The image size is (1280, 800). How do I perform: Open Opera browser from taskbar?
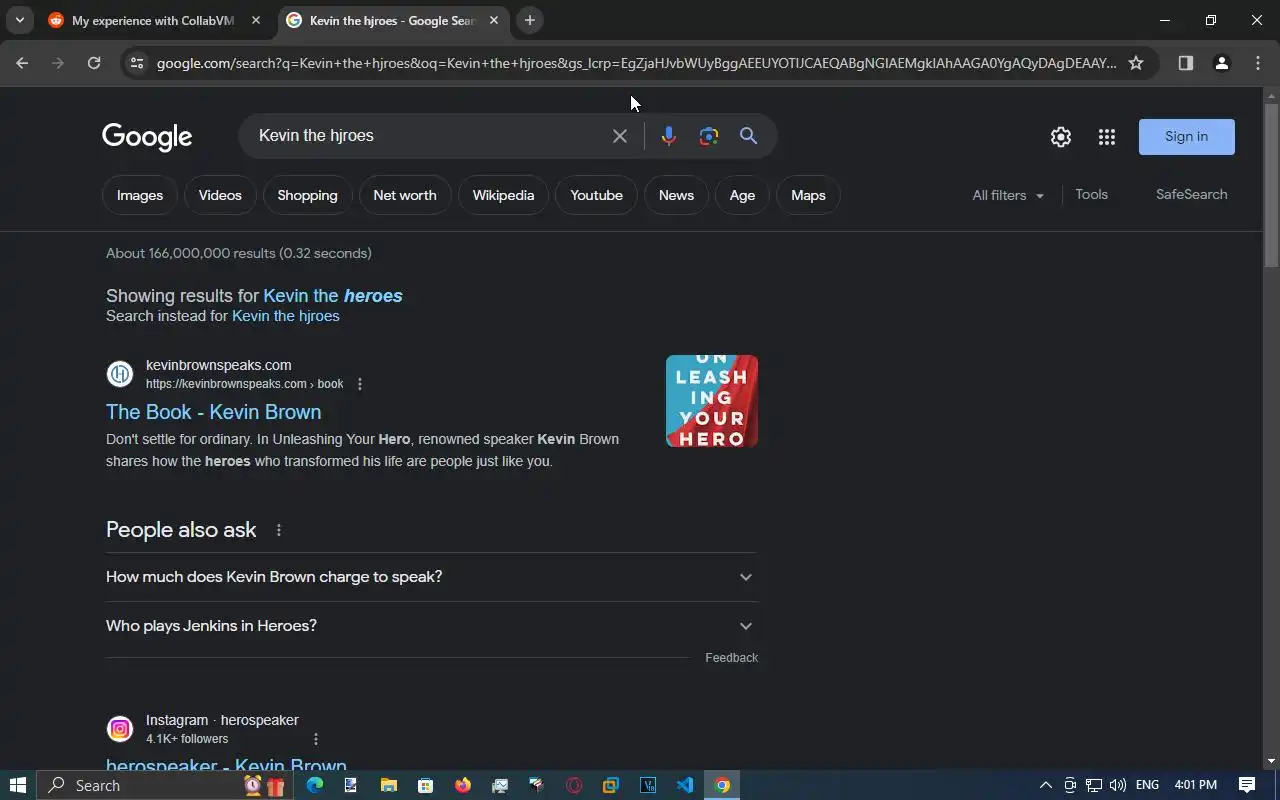(x=574, y=785)
